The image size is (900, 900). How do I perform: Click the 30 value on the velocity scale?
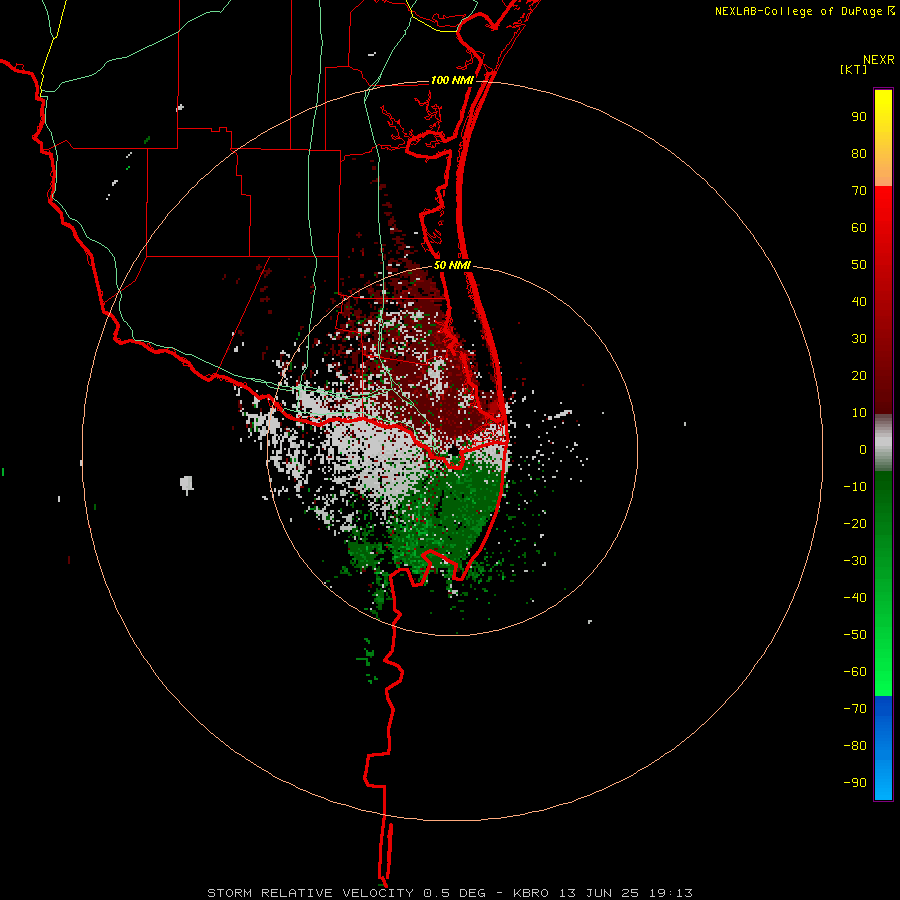pyautogui.click(x=859, y=339)
